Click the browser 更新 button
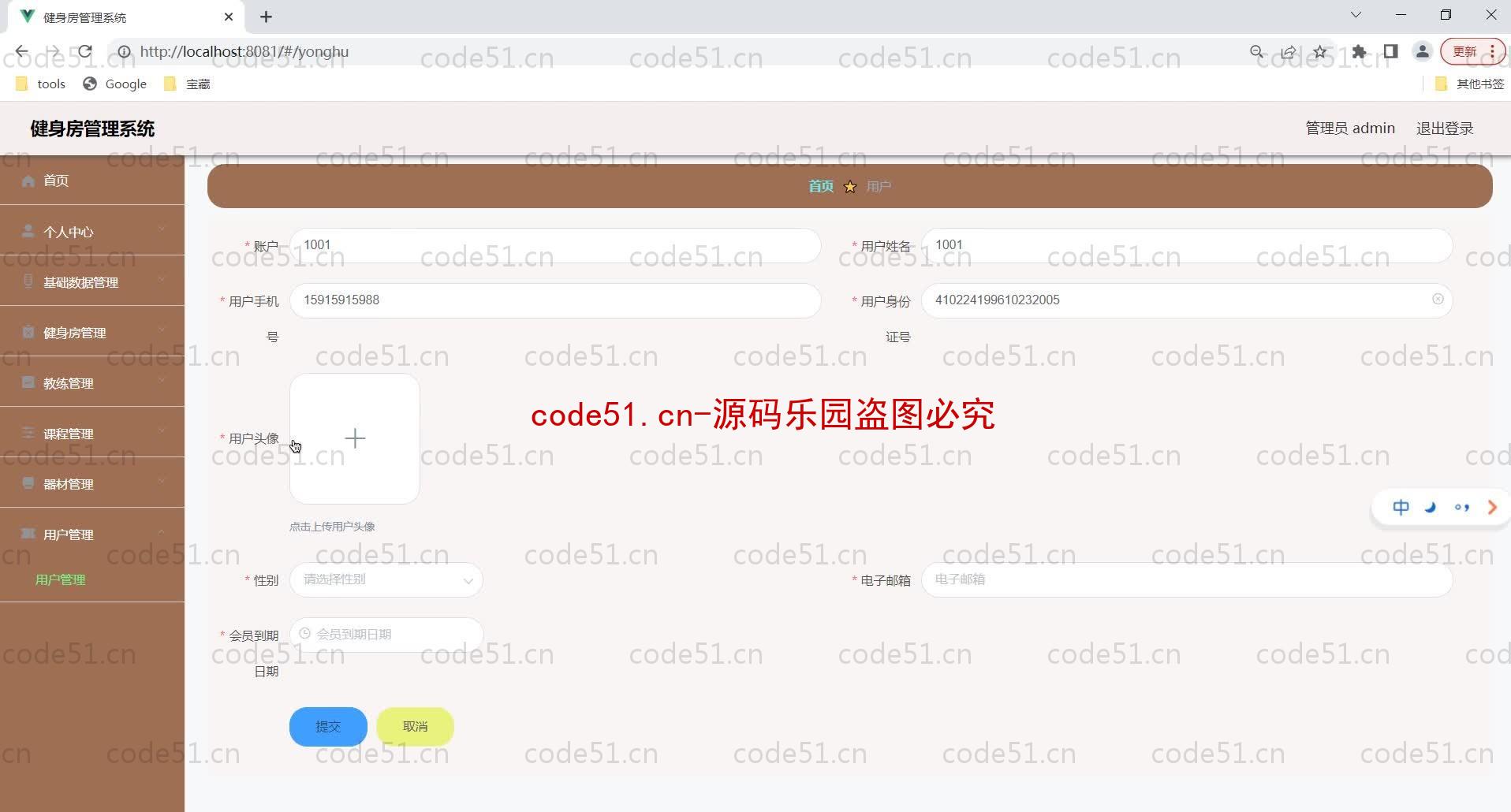The height and width of the screenshot is (812, 1511). 1472,51
